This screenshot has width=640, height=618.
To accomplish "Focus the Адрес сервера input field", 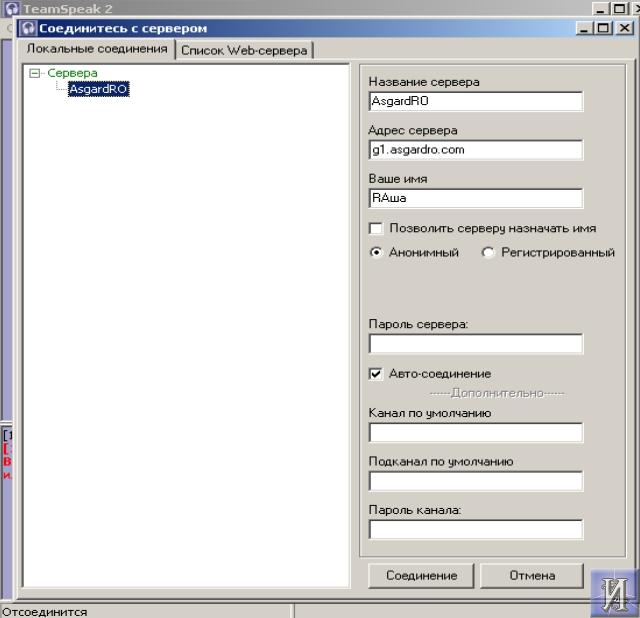I will (475, 149).
